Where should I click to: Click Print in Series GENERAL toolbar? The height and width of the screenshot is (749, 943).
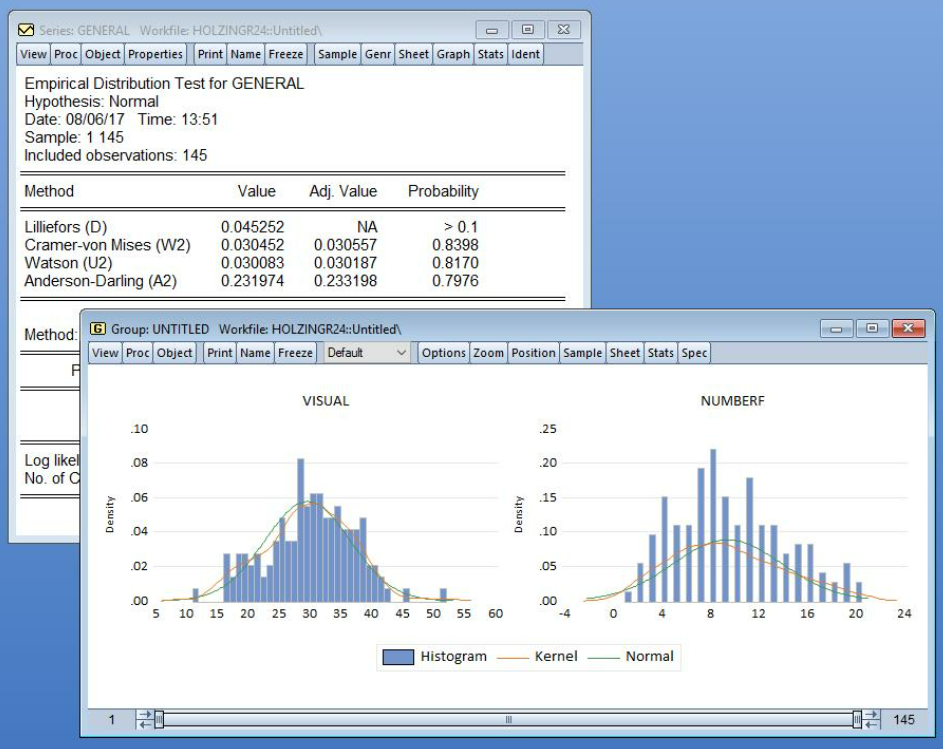[210, 54]
